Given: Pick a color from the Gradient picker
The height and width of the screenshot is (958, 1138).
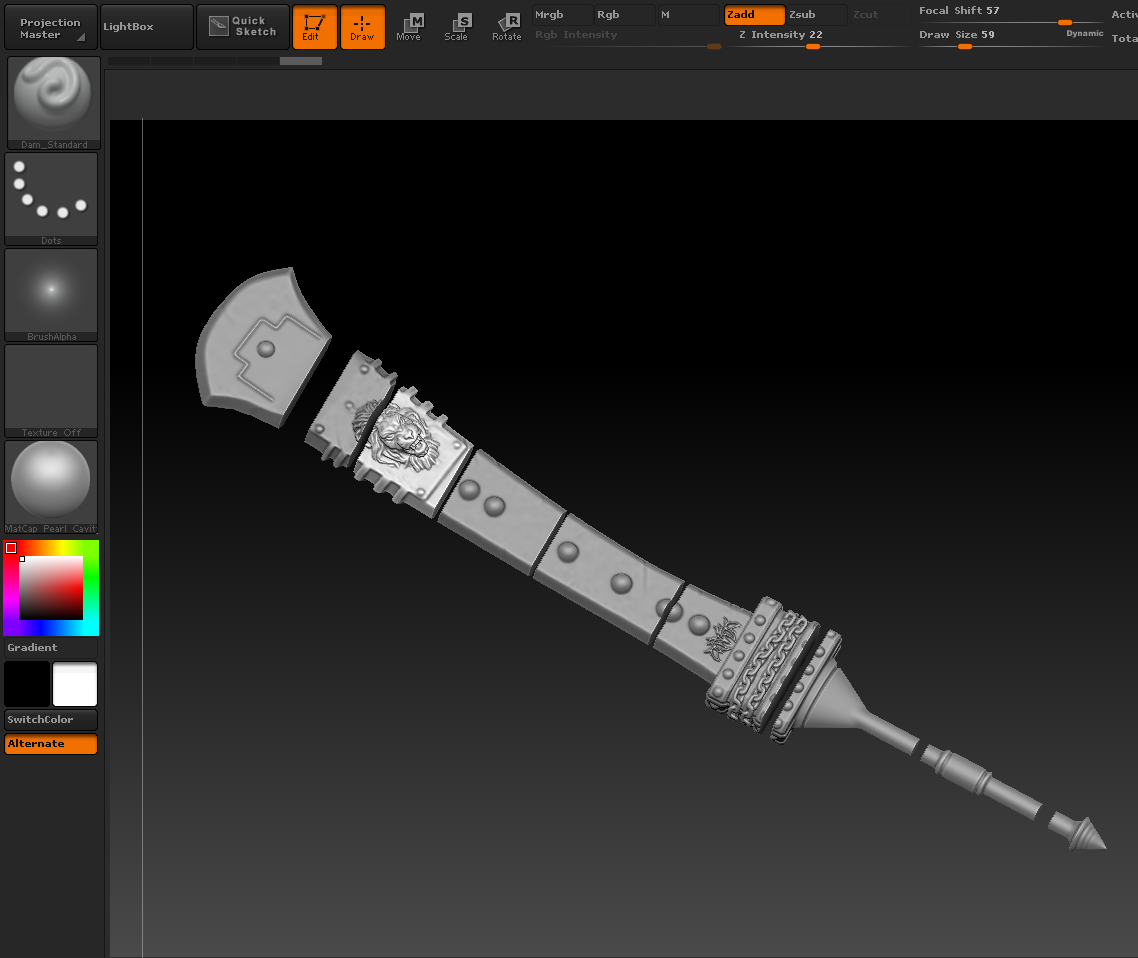Looking at the screenshot, I should coord(51,588).
